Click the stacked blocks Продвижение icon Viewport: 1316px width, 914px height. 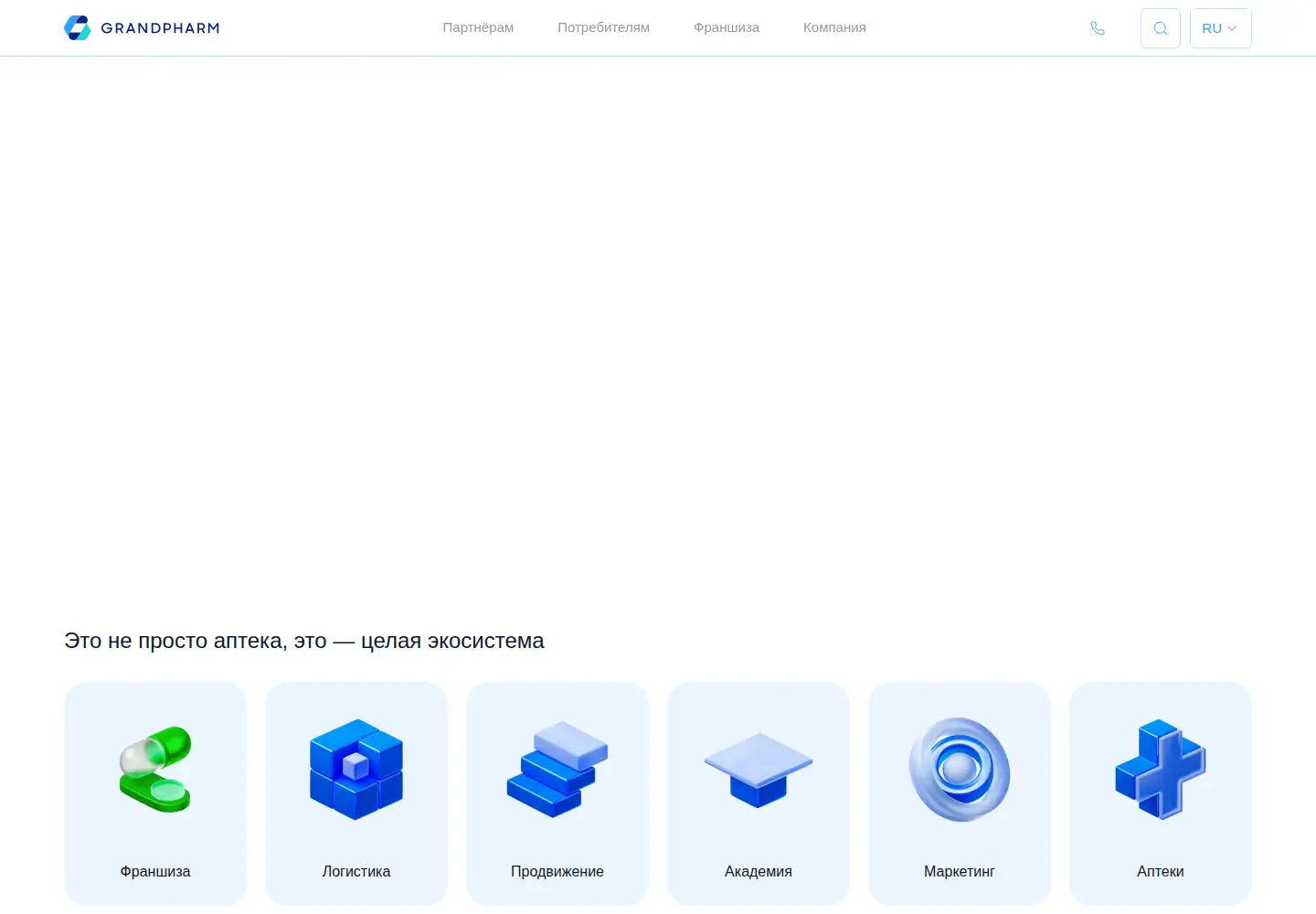(x=557, y=770)
